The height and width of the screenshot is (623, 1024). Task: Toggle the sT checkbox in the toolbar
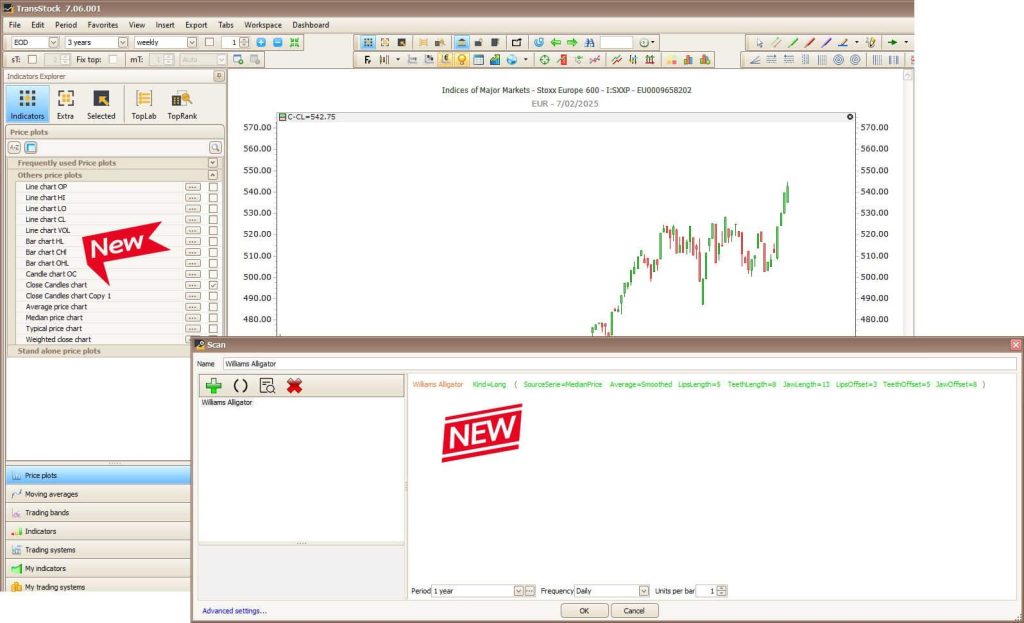31,59
